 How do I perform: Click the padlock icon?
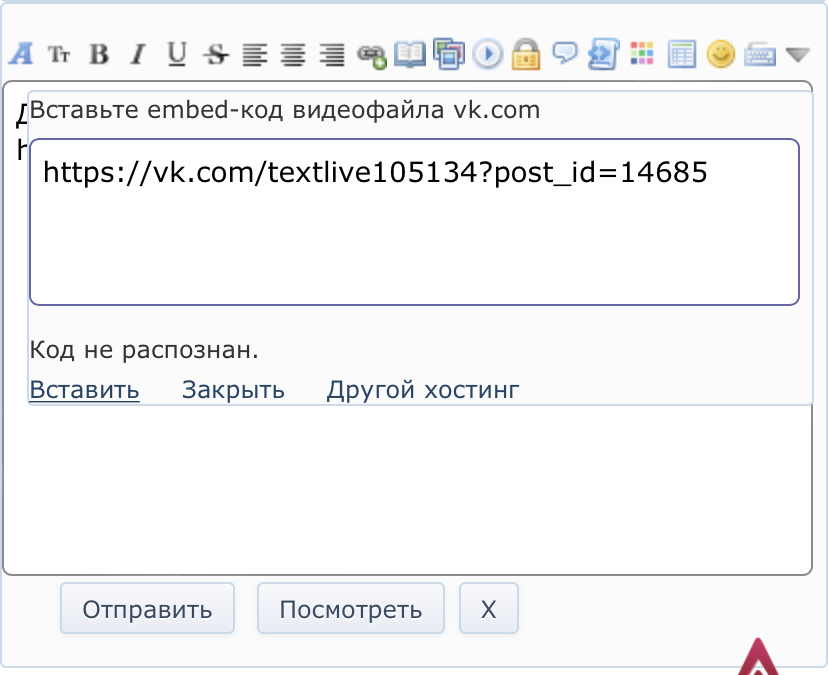pyautogui.click(x=526, y=54)
